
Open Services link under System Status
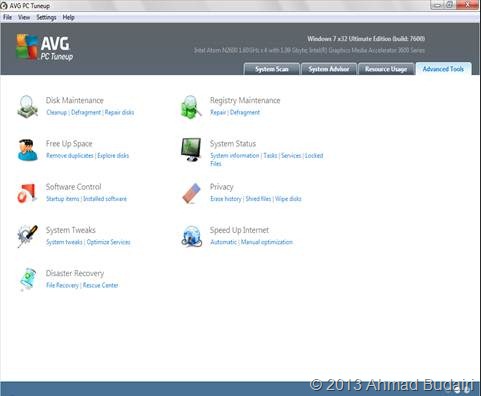[x=291, y=156]
